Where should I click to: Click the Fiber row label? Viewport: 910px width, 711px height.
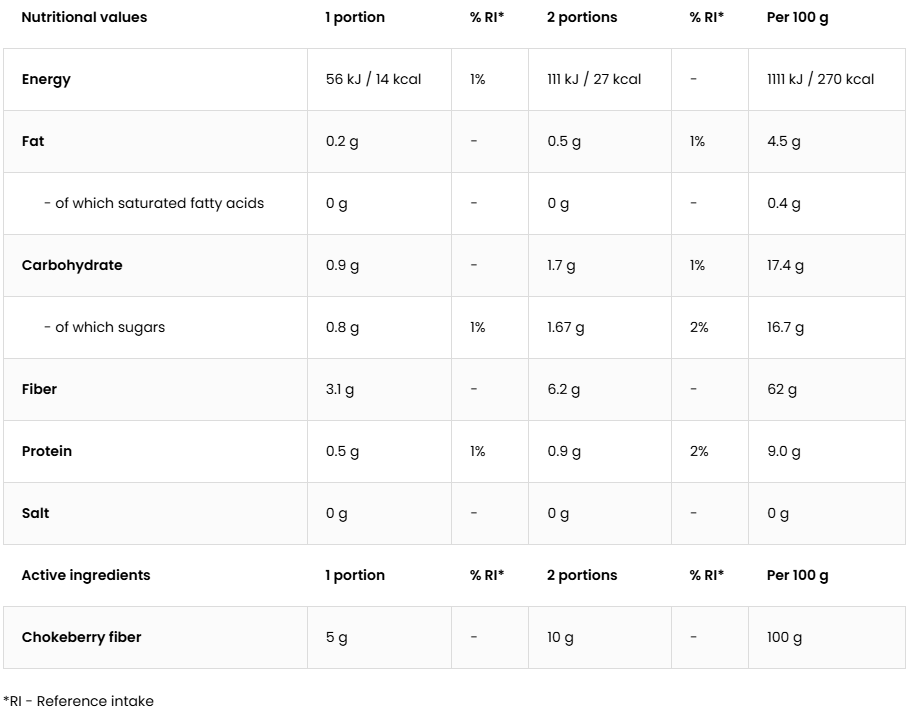click(39, 389)
